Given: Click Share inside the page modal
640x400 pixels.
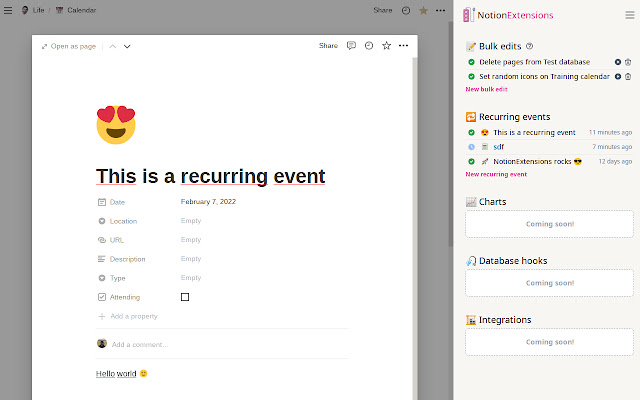Looking at the screenshot, I should point(328,46).
